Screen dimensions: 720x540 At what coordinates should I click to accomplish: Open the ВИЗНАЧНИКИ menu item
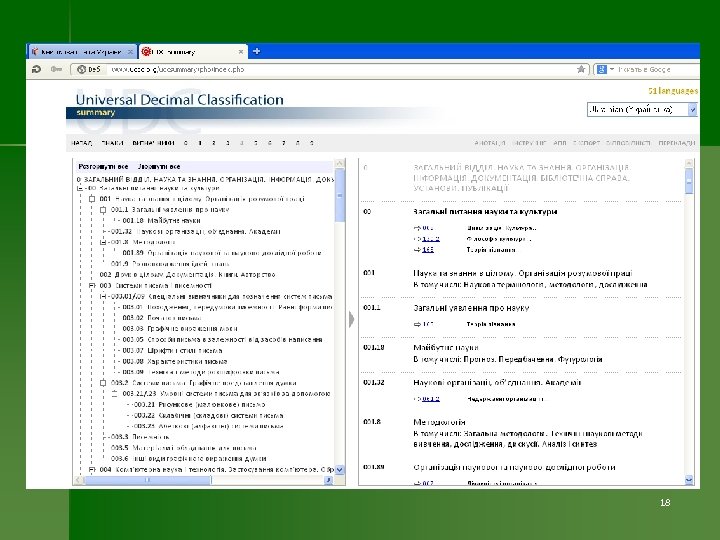point(153,143)
